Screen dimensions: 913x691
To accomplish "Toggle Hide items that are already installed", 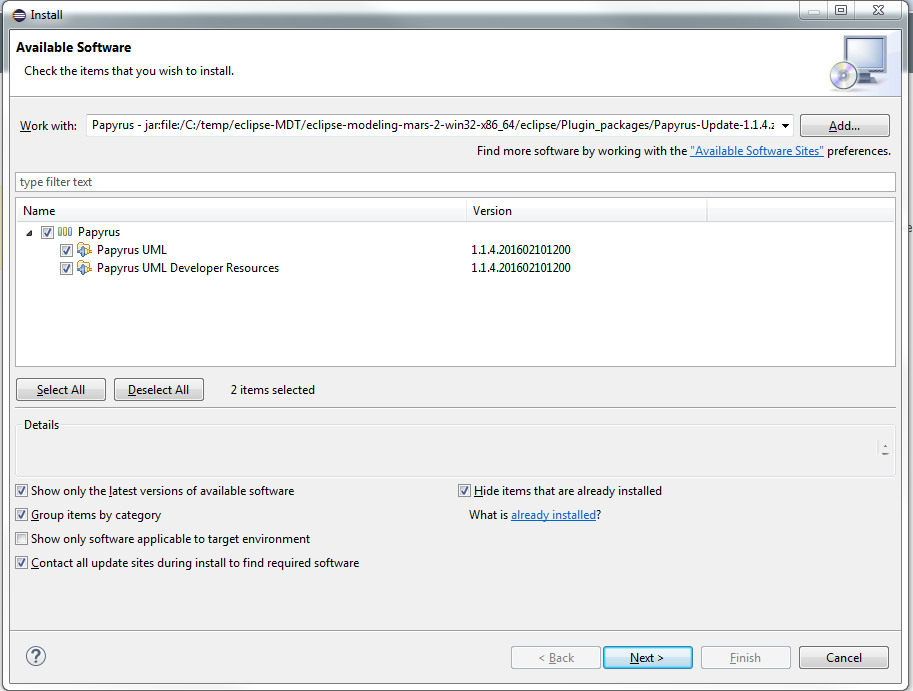I will (x=464, y=491).
